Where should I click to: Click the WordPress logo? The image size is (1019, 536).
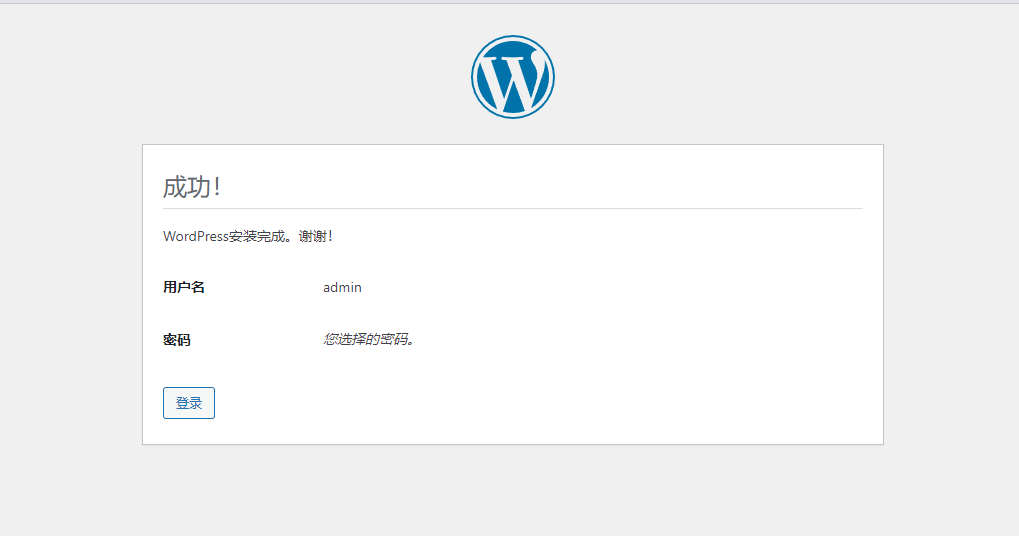(x=513, y=77)
